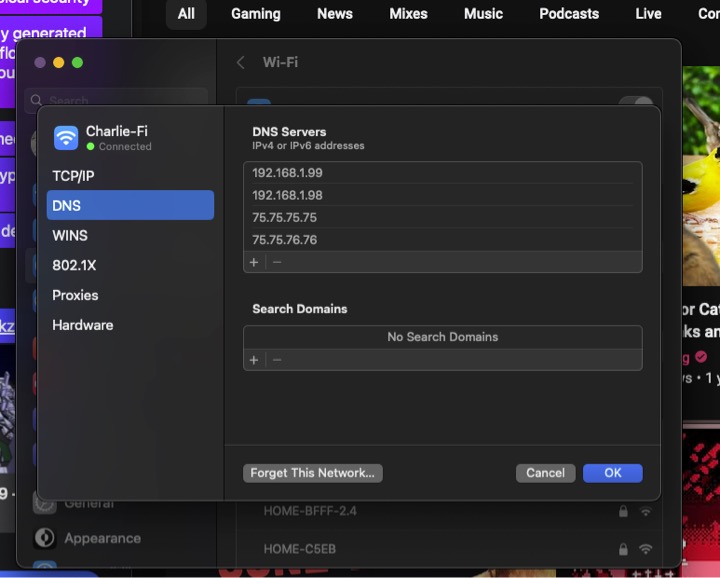
Task: Confirm changes with the OK button
Action: [x=612, y=473]
